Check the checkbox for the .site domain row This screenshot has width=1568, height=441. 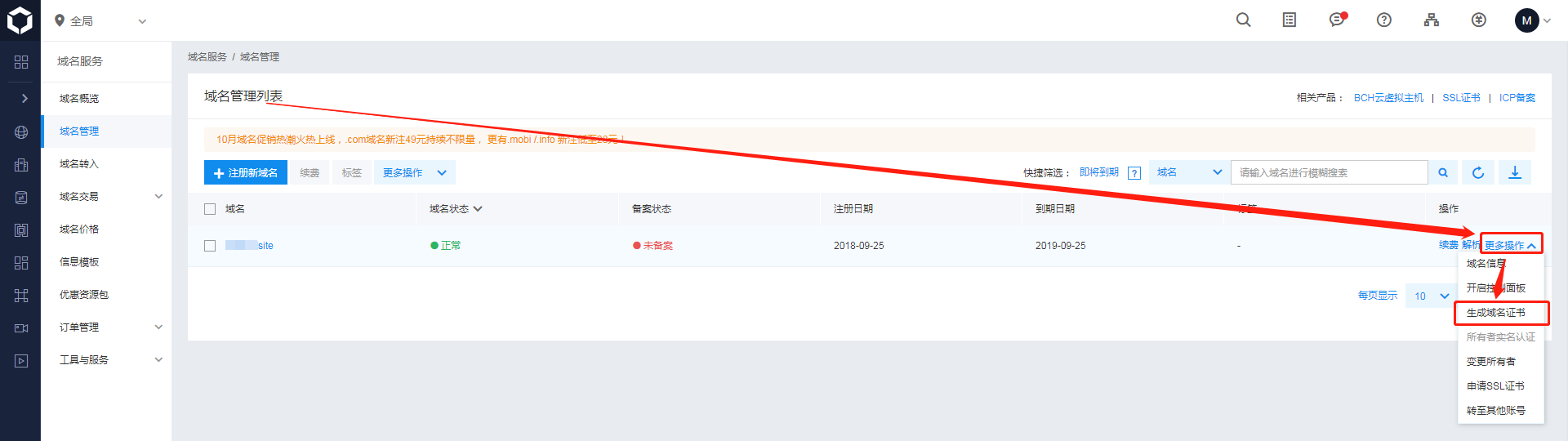click(x=210, y=246)
